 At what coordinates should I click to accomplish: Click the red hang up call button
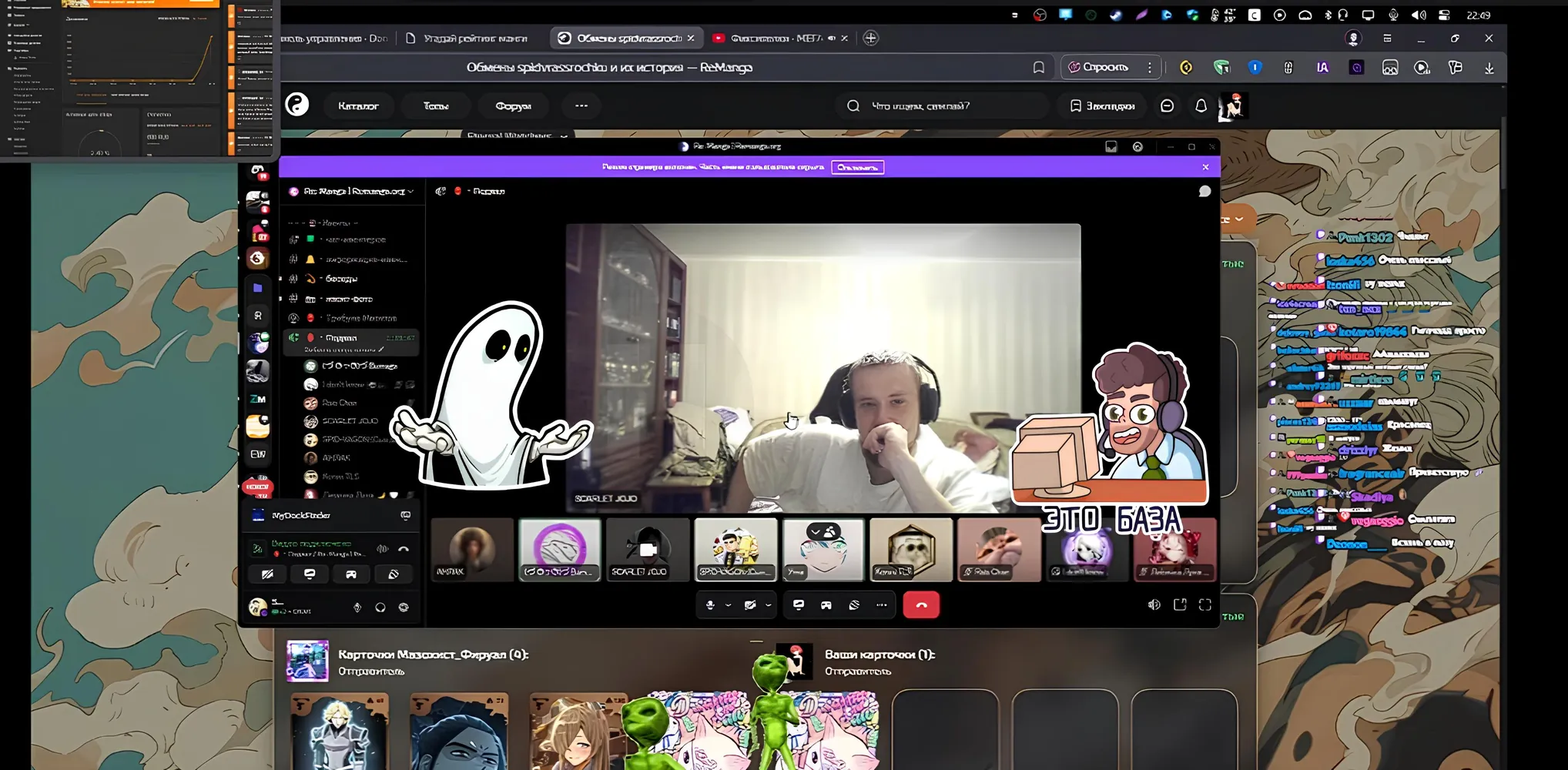click(921, 605)
